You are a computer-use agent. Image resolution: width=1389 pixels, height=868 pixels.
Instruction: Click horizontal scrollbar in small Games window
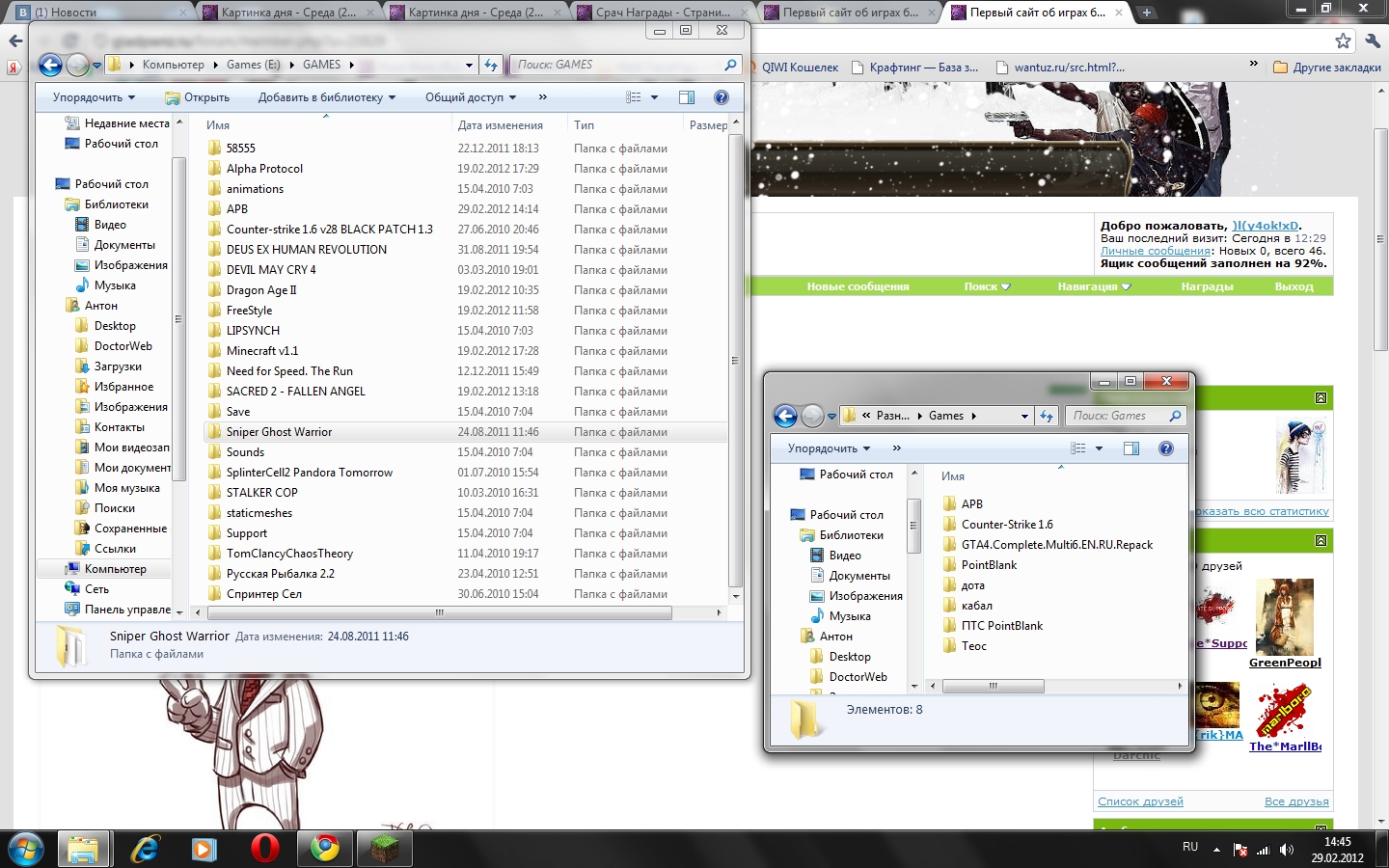pyautogui.click(x=993, y=687)
